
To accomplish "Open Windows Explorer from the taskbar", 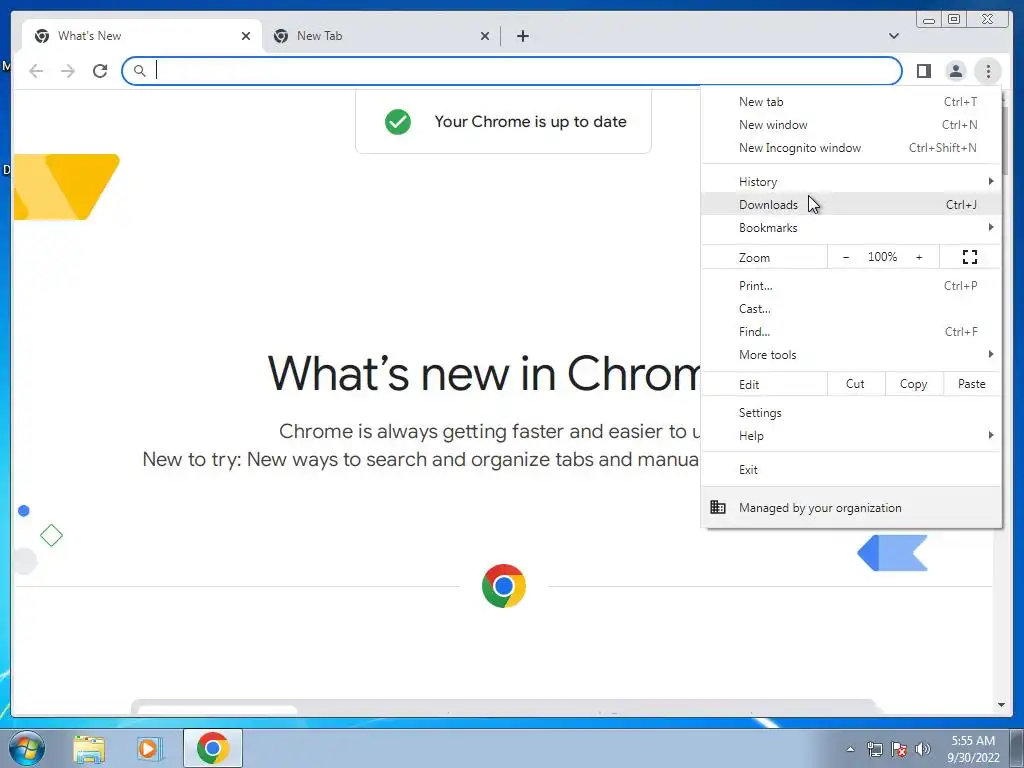I will 89,749.
